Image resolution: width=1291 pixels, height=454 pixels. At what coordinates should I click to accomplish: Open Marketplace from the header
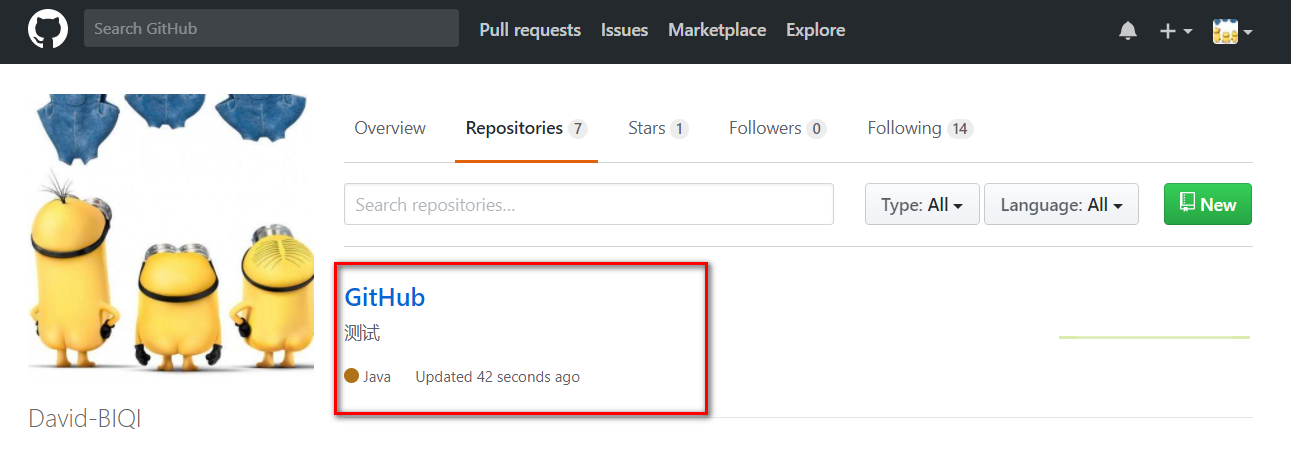click(717, 30)
